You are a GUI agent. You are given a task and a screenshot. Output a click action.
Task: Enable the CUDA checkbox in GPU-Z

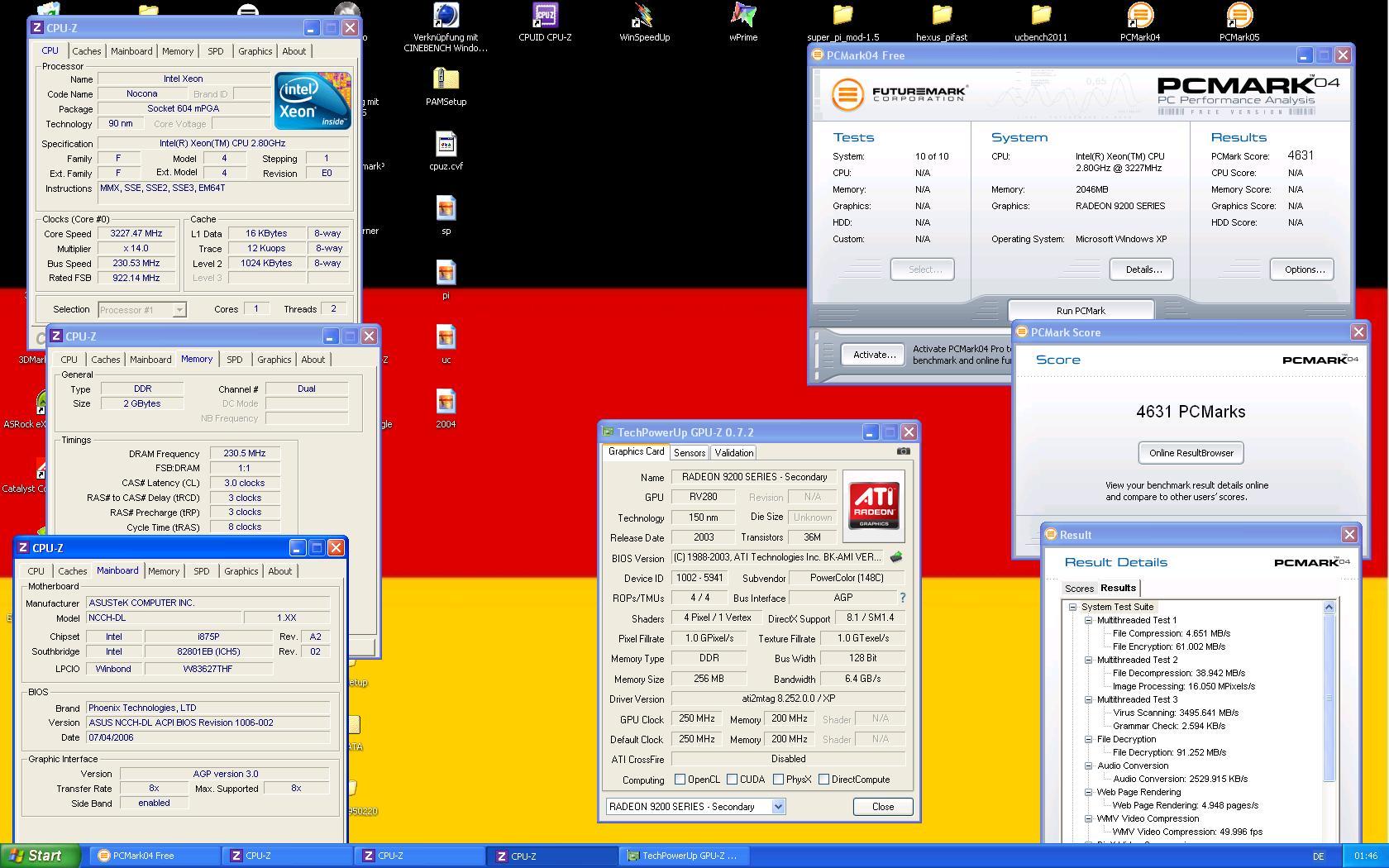pos(732,780)
